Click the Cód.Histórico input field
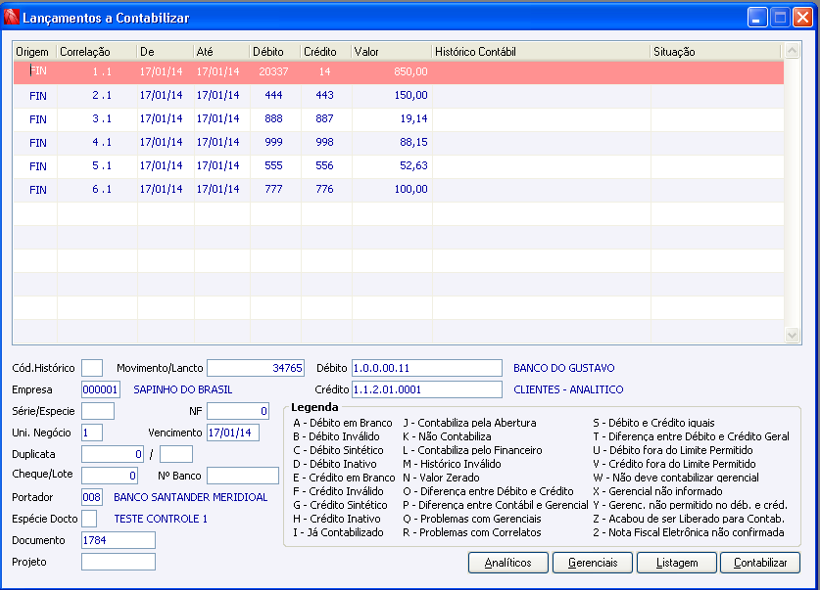The height and width of the screenshot is (590, 820). click(x=92, y=368)
